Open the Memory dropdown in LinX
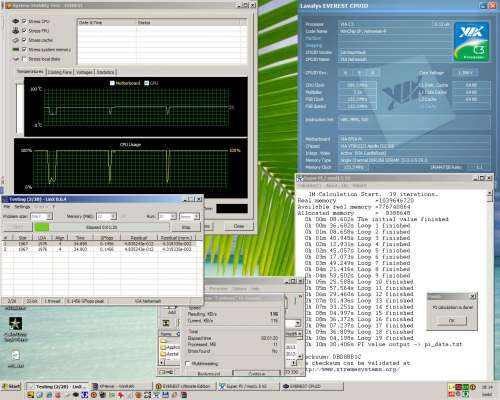Screen dimensions: 500x400 pyautogui.click(x=113, y=216)
